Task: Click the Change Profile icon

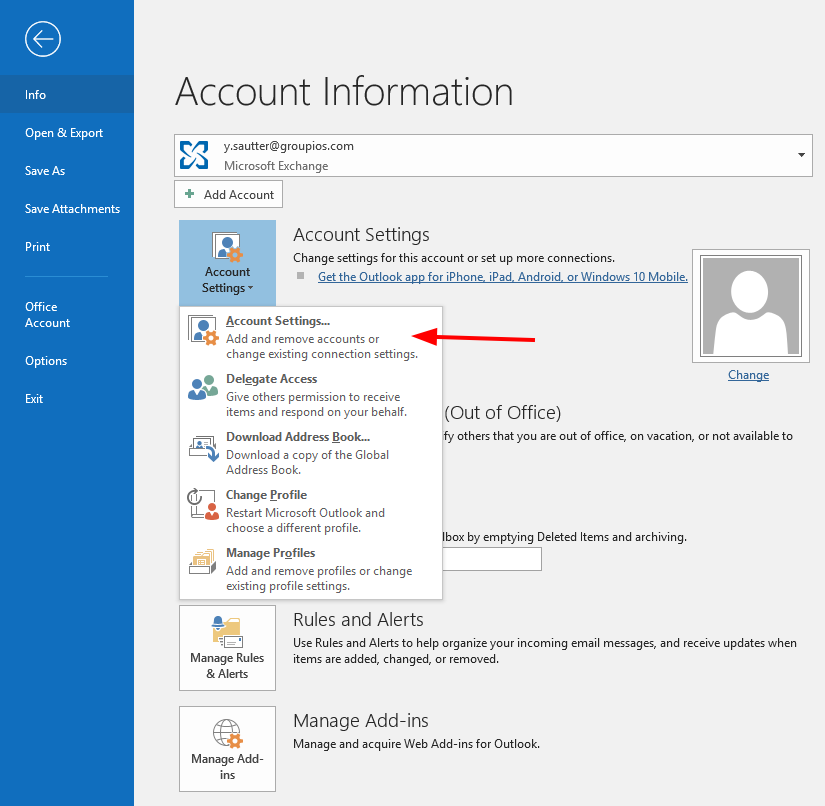Action: point(203,504)
